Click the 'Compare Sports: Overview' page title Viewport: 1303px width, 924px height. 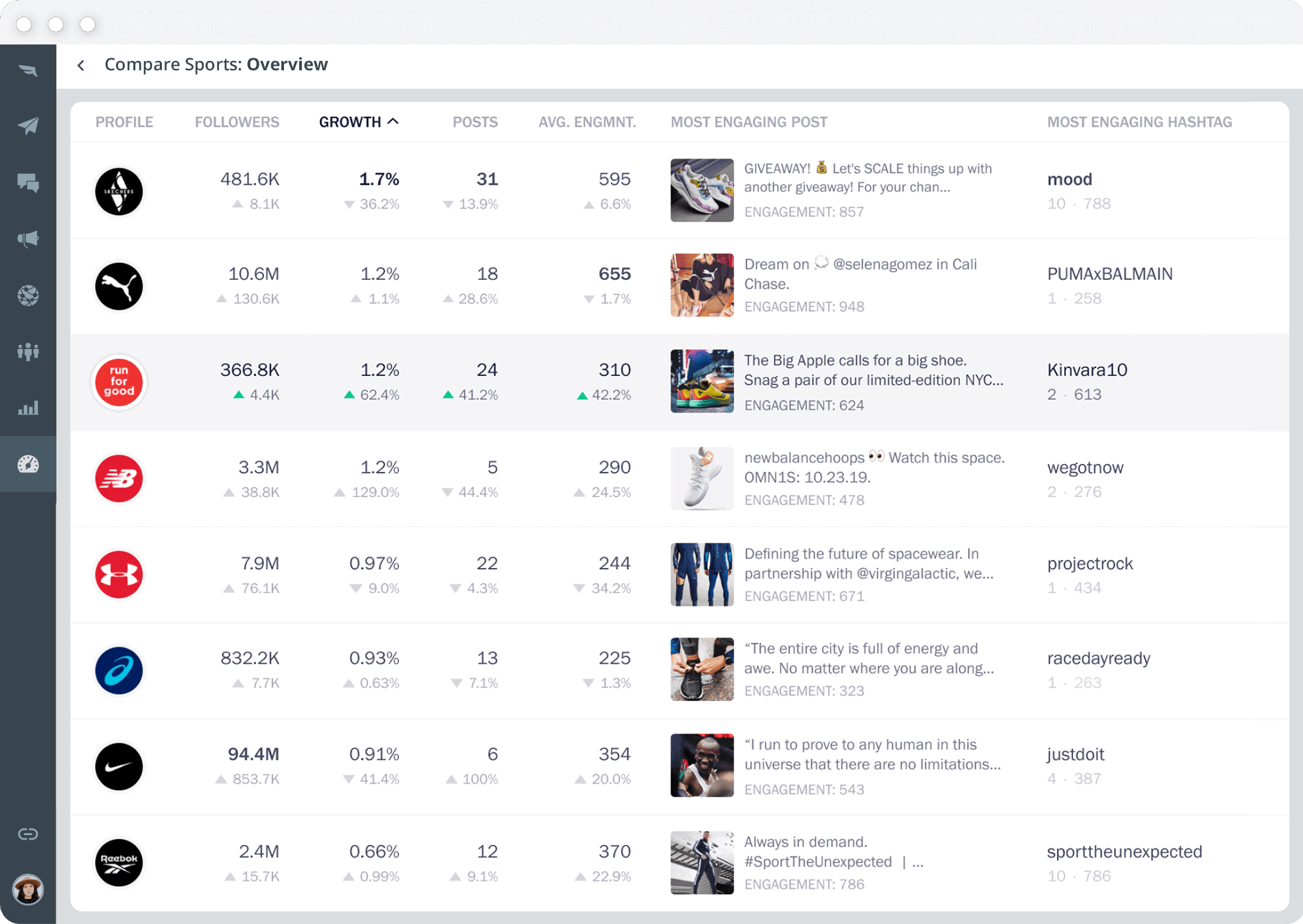coord(216,64)
